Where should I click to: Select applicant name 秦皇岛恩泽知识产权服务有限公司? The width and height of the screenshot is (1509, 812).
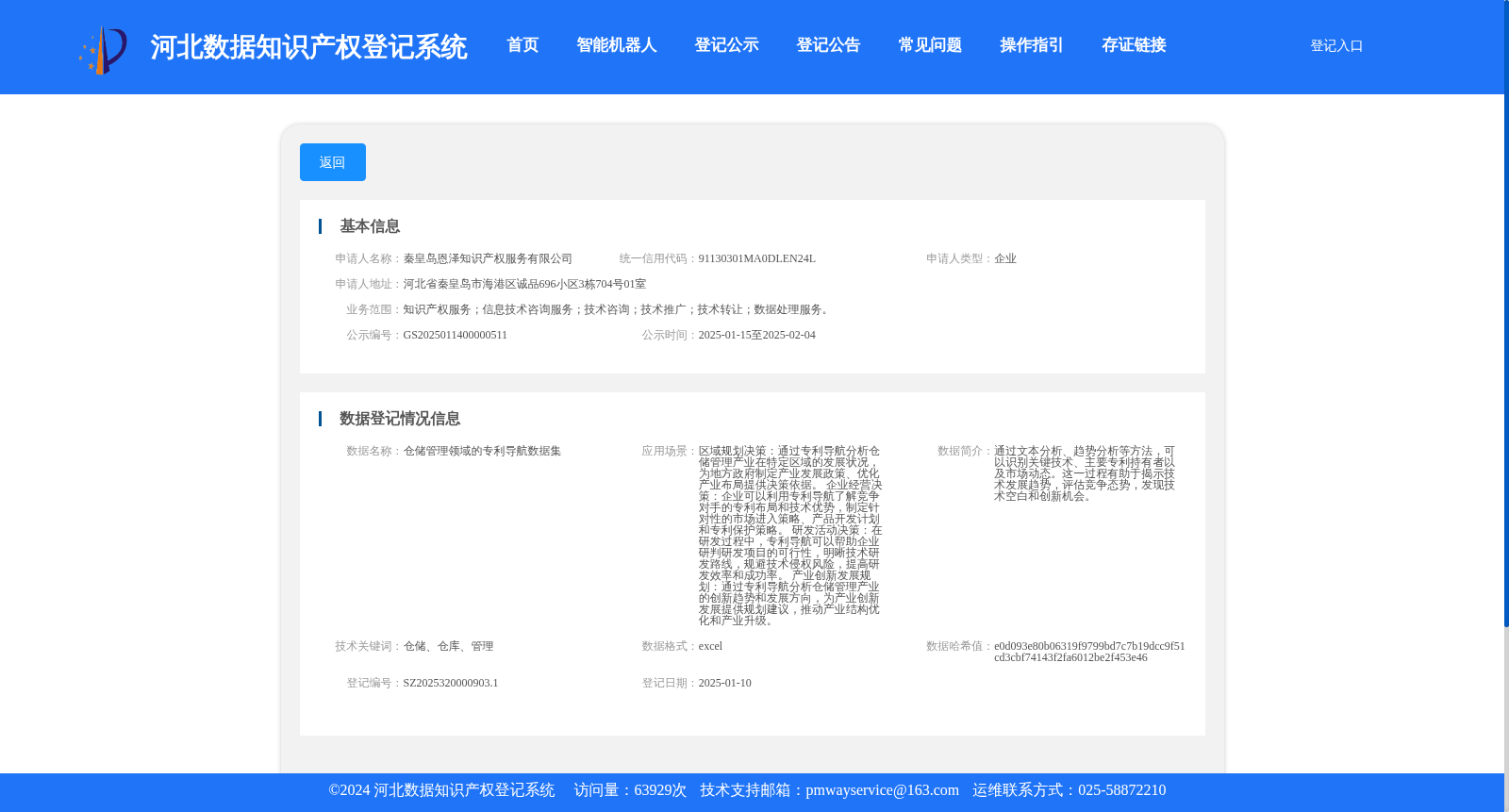point(488,258)
